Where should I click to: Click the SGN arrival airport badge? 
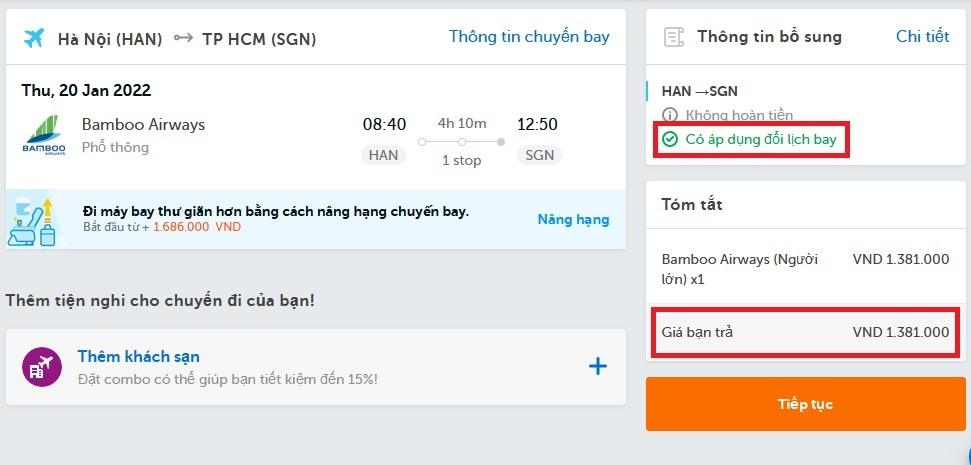coord(538,155)
